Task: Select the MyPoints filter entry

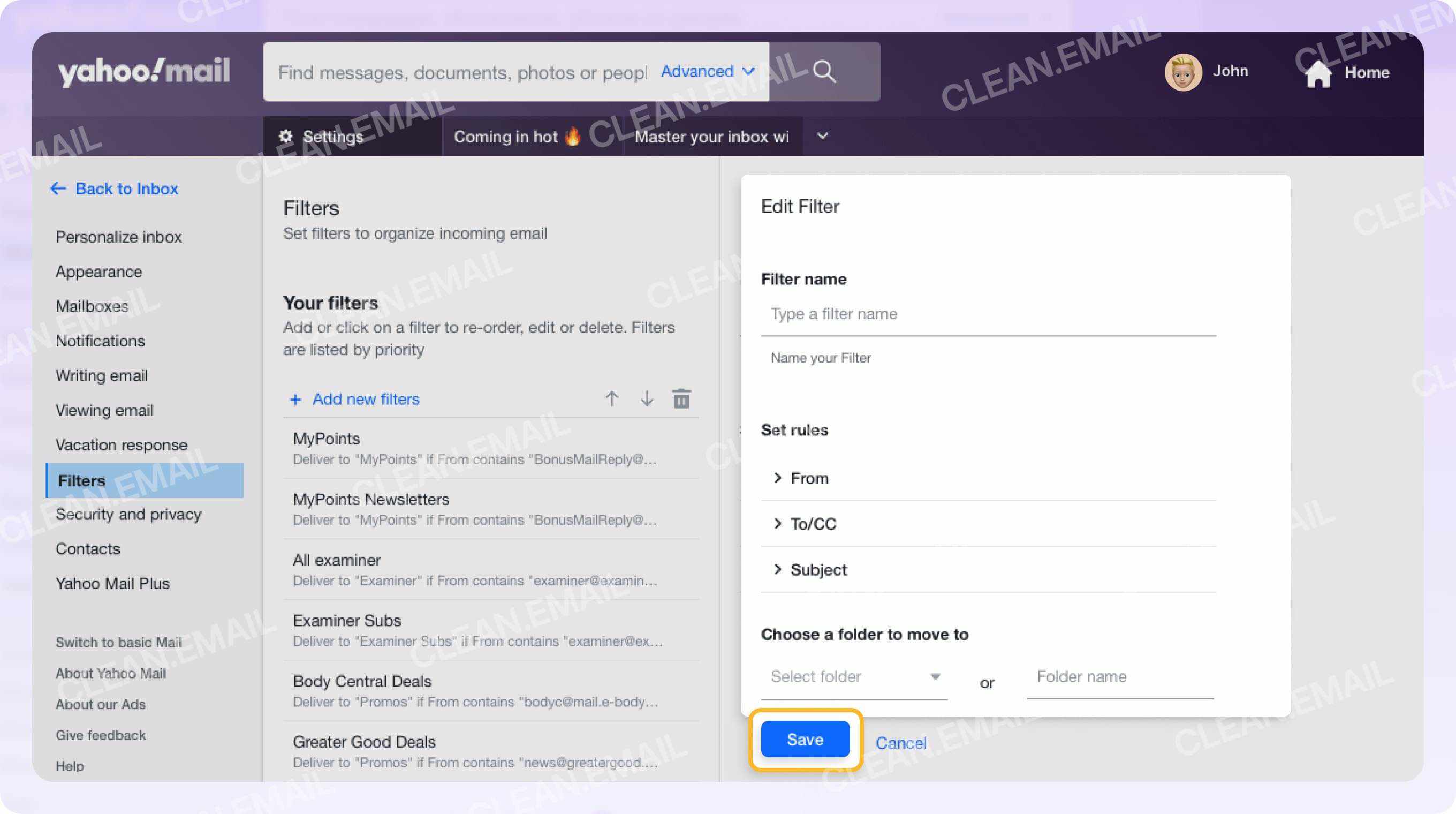Action: point(327,439)
